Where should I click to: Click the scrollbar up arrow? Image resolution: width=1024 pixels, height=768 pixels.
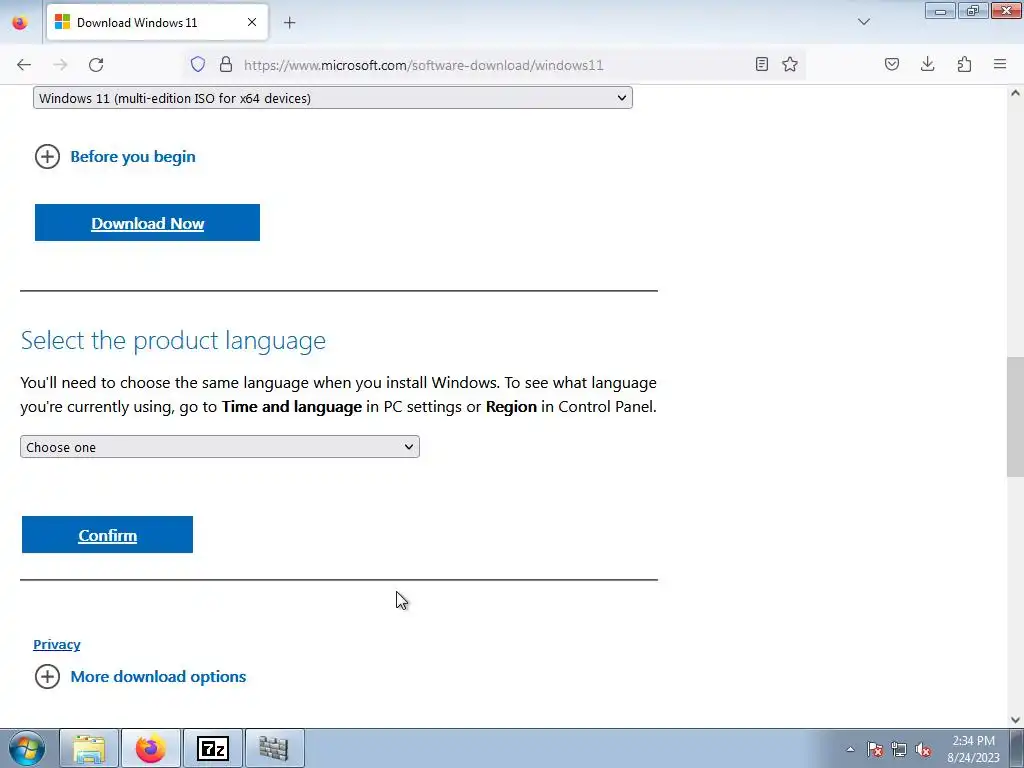(1015, 93)
